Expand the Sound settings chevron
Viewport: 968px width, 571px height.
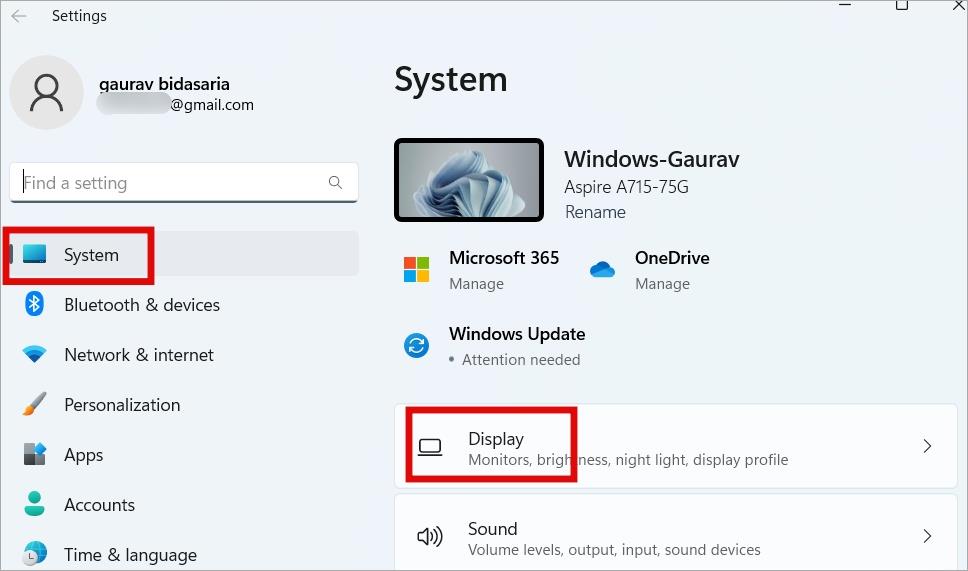click(x=927, y=536)
